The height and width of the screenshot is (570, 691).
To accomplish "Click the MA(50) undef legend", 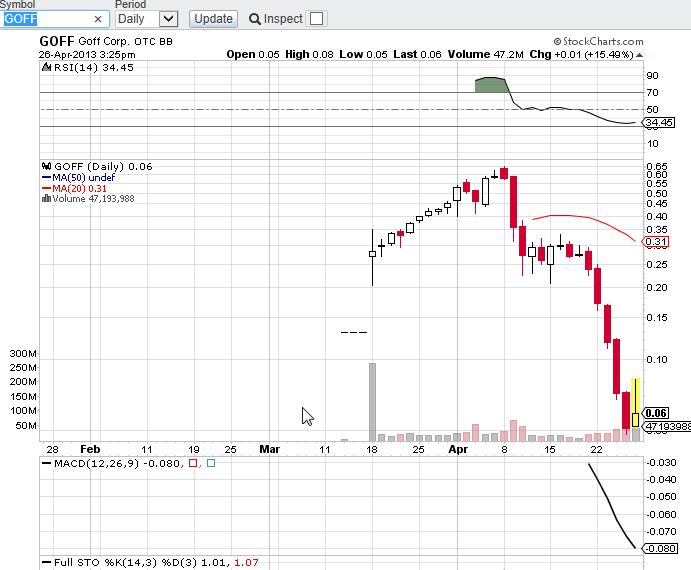I will coord(78,178).
